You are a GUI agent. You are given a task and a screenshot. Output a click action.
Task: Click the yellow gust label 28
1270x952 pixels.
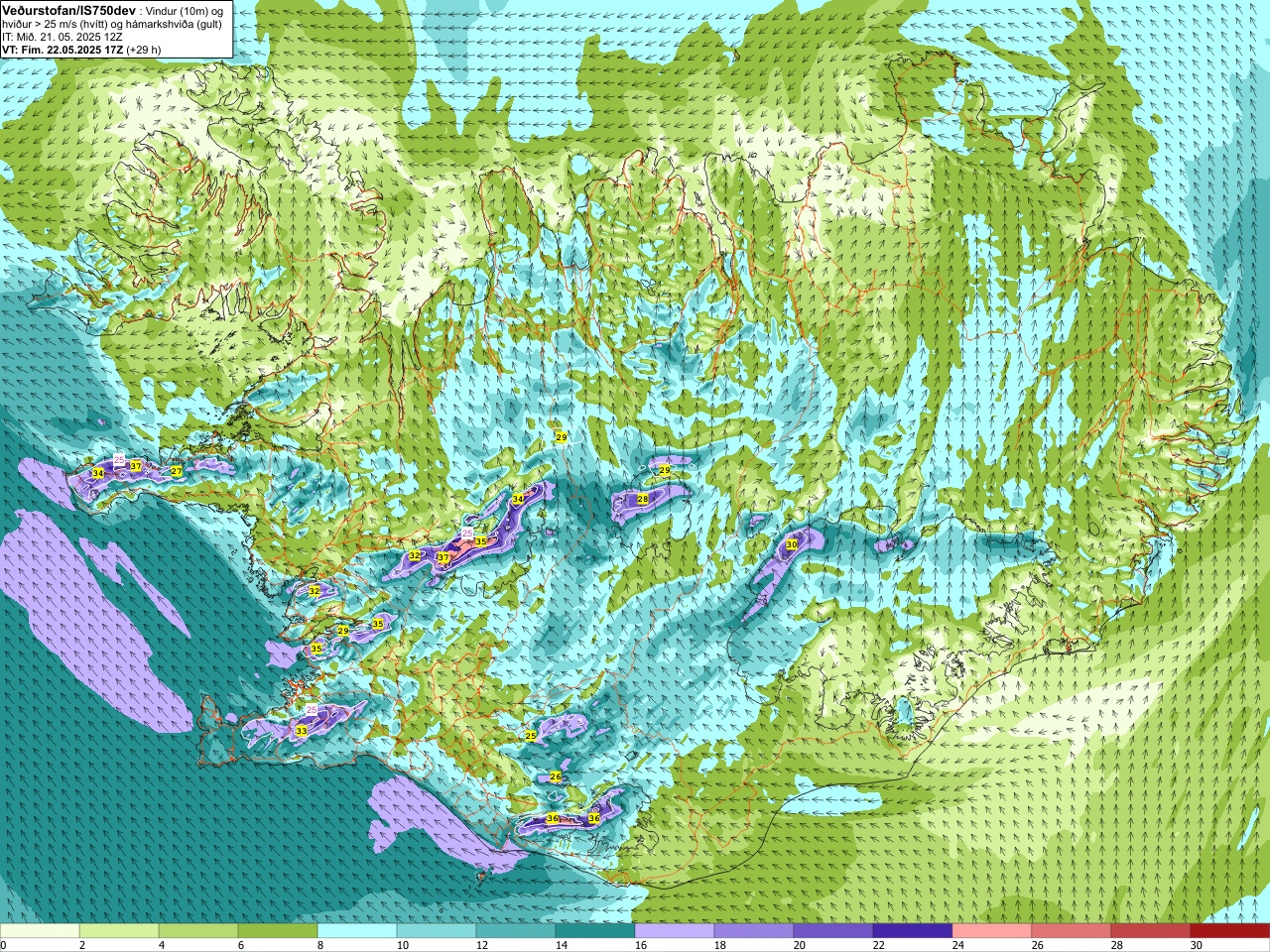[x=643, y=499]
